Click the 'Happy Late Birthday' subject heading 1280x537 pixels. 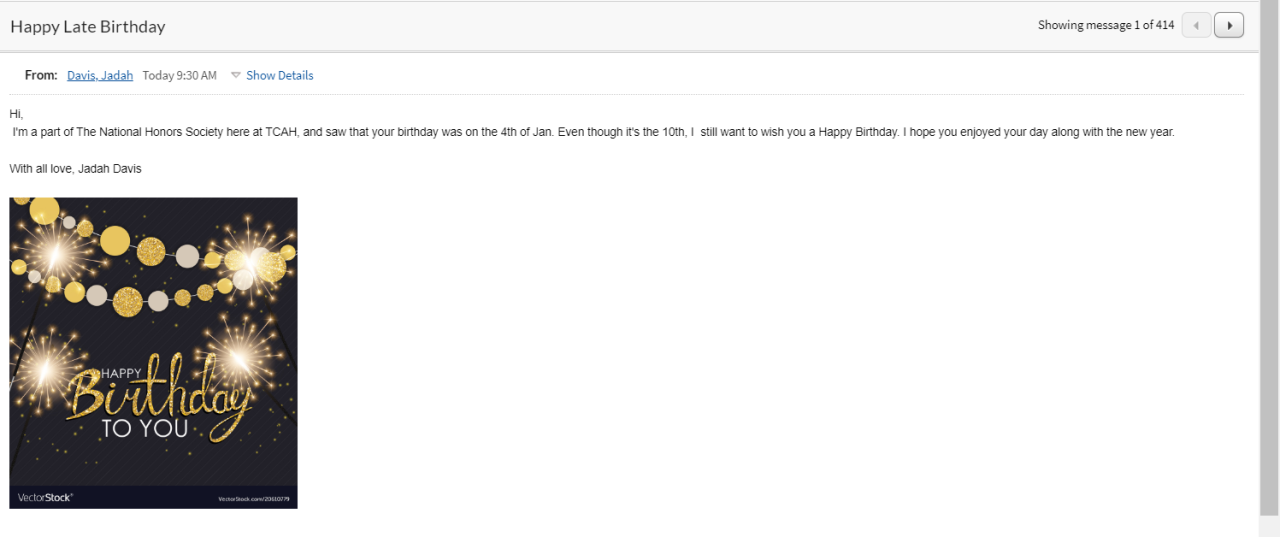pyautogui.click(x=88, y=27)
